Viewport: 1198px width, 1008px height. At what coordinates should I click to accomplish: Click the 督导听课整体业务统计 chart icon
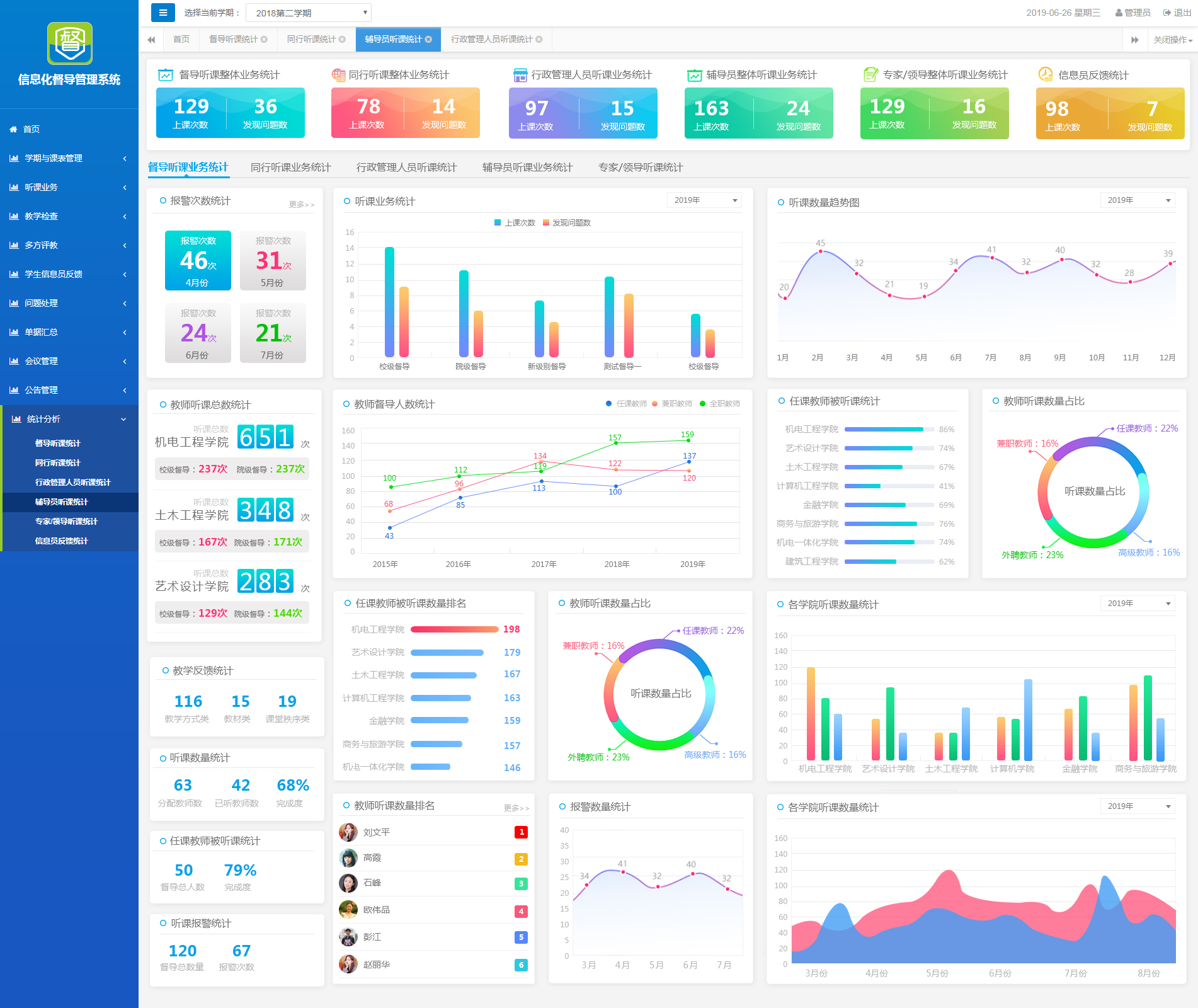(x=165, y=75)
